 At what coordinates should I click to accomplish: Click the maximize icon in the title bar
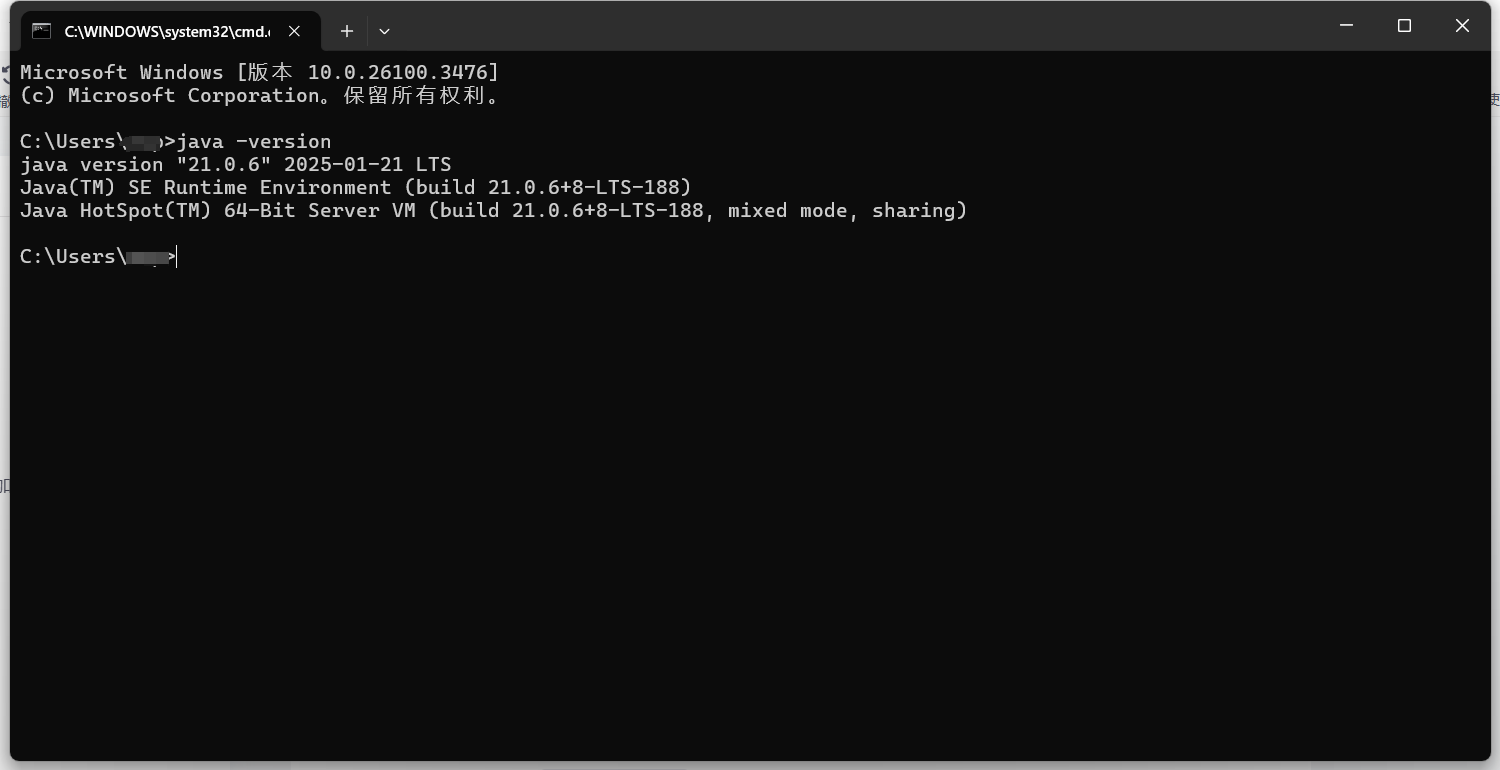click(x=1404, y=25)
